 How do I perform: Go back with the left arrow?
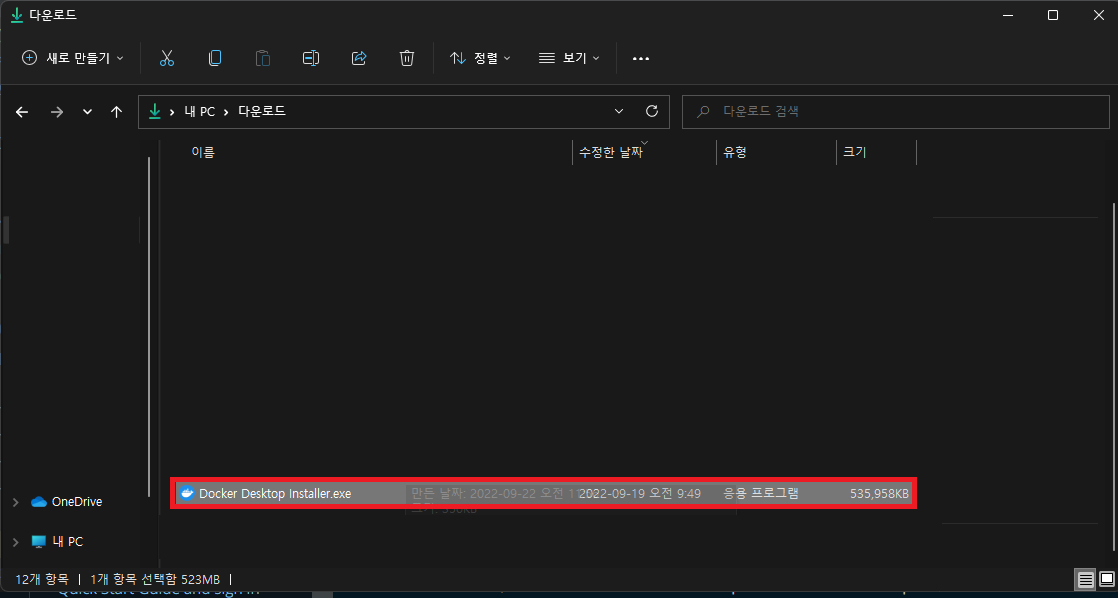22,112
